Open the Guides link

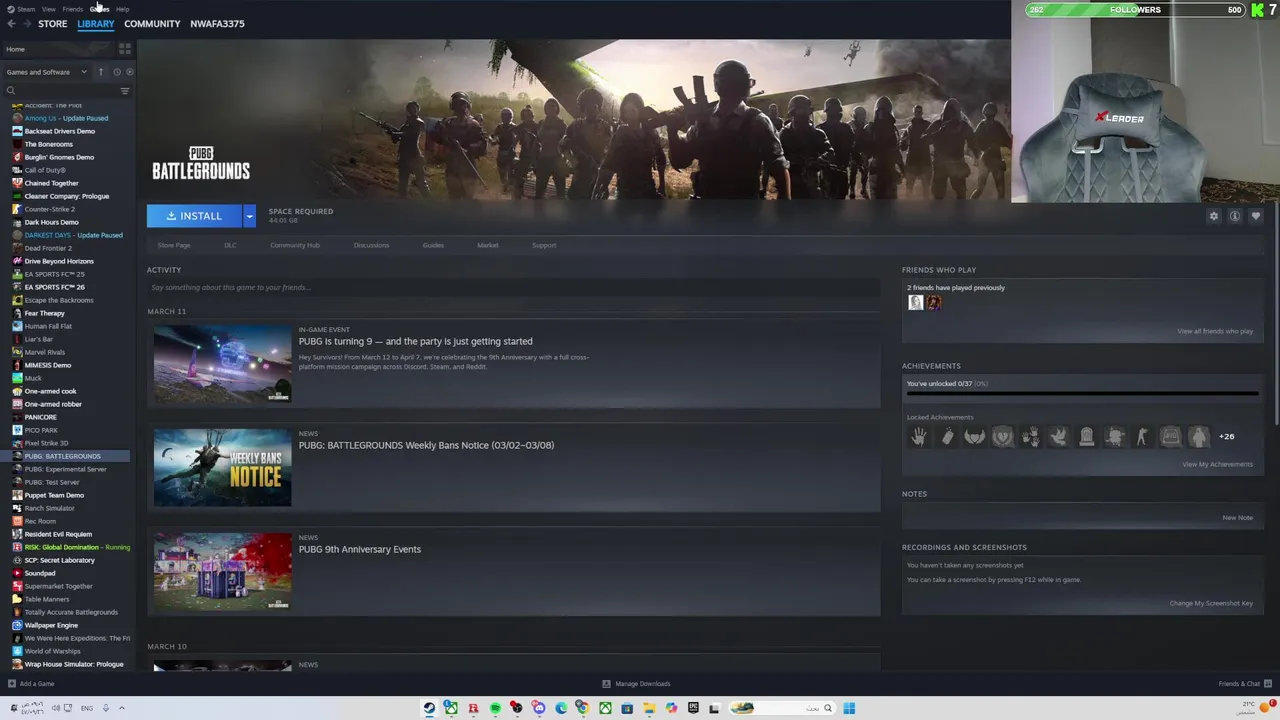pyautogui.click(x=433, y=245)
